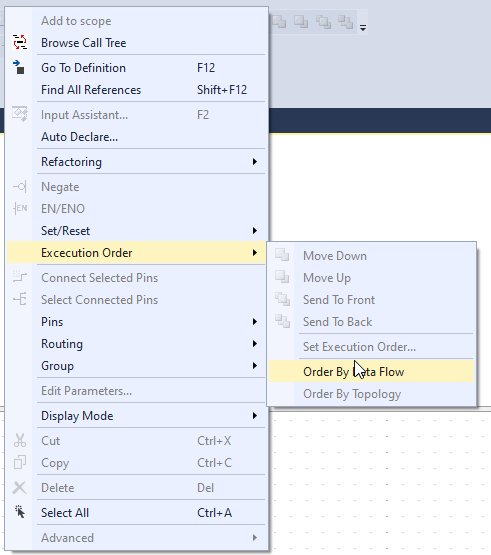The image size is (491, 555).
Task: Click the Move Up icon in submenu
Action: (282, 277)
